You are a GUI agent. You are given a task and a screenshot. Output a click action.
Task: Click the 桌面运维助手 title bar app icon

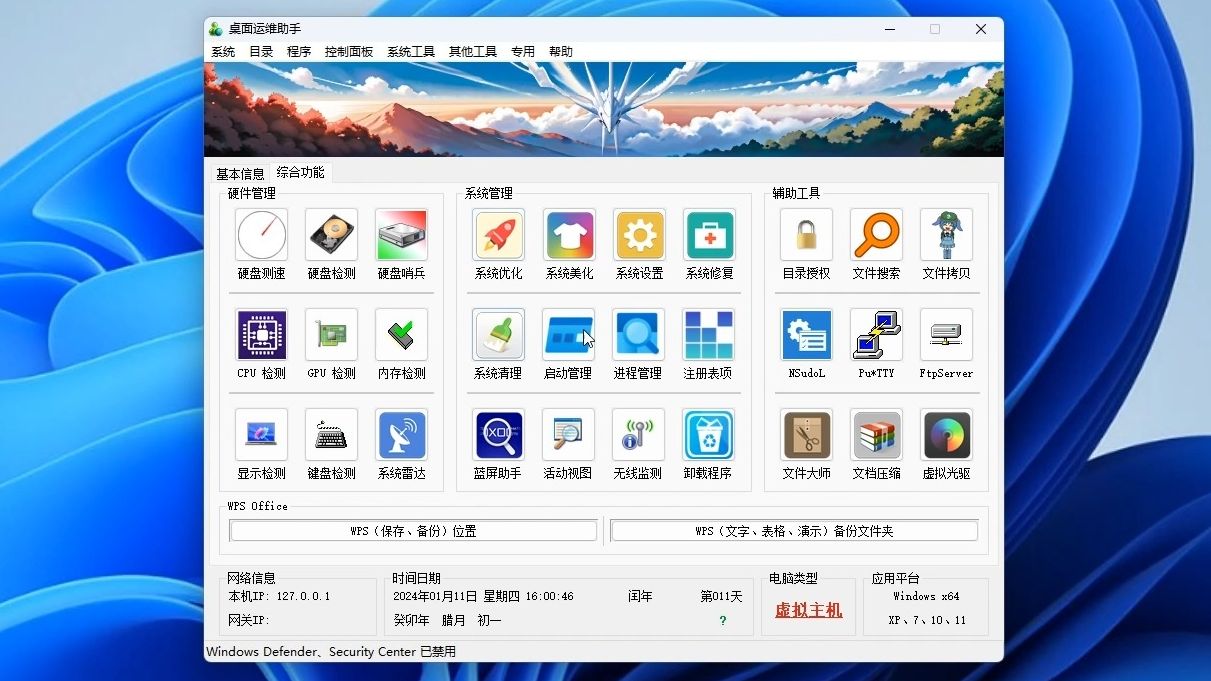click(216, 29)
